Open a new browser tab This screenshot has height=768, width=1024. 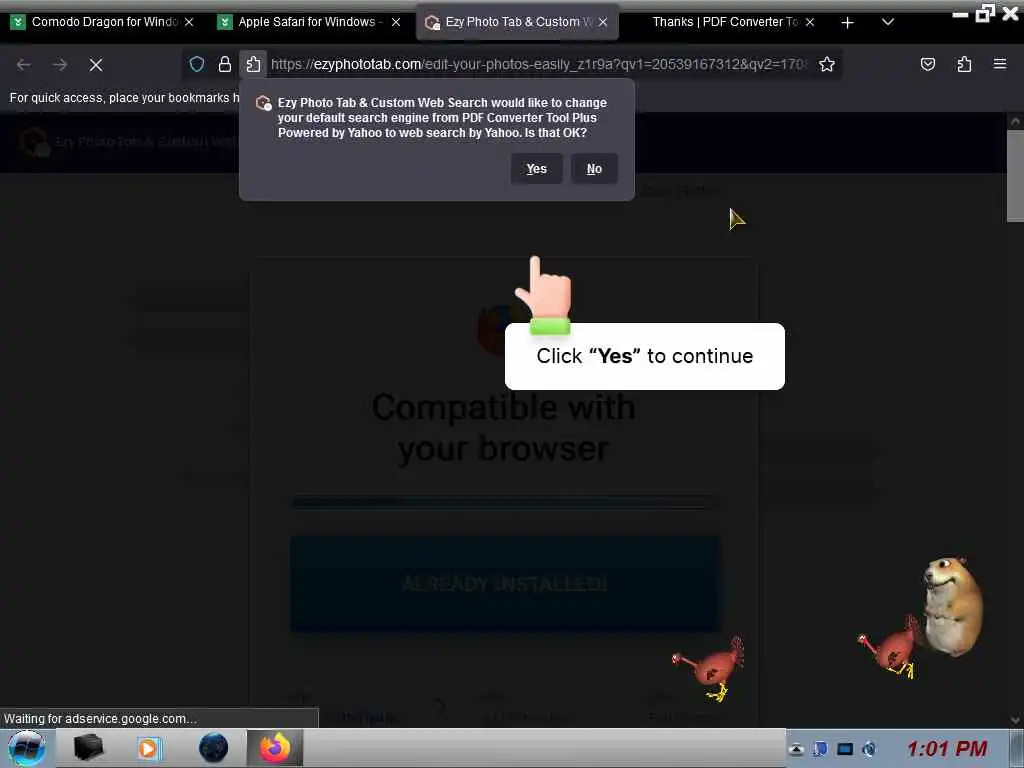848,23
